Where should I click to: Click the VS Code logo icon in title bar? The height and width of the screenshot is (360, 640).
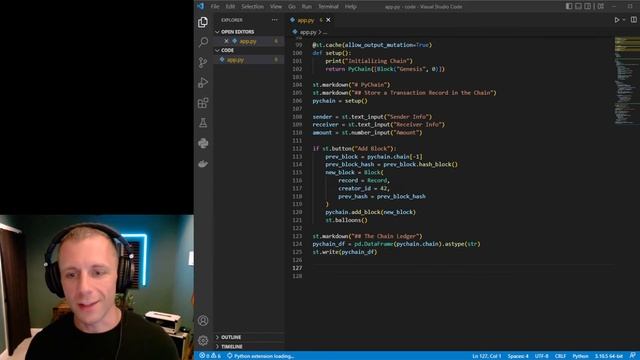(x=200, y=6)
